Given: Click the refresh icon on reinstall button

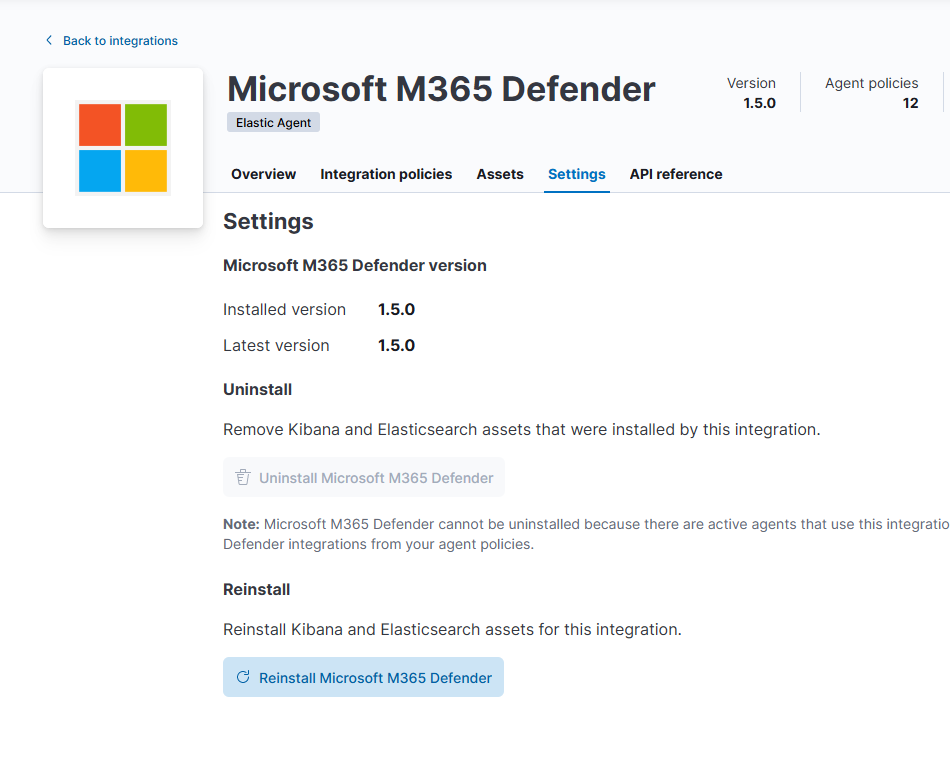Looking at the screenshot, I should click(x=243, y=677).
